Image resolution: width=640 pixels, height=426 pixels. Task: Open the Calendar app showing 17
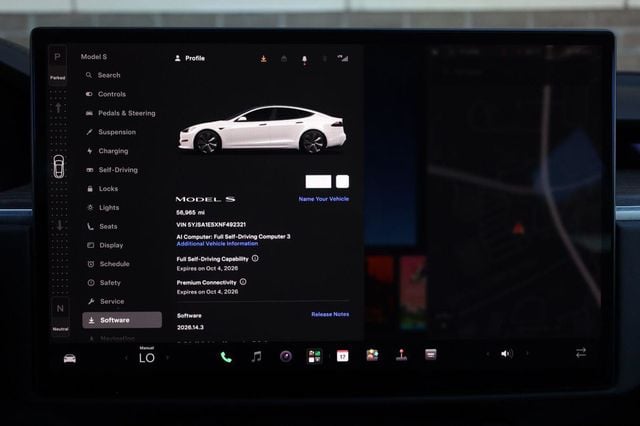click(x=343, y=356)
